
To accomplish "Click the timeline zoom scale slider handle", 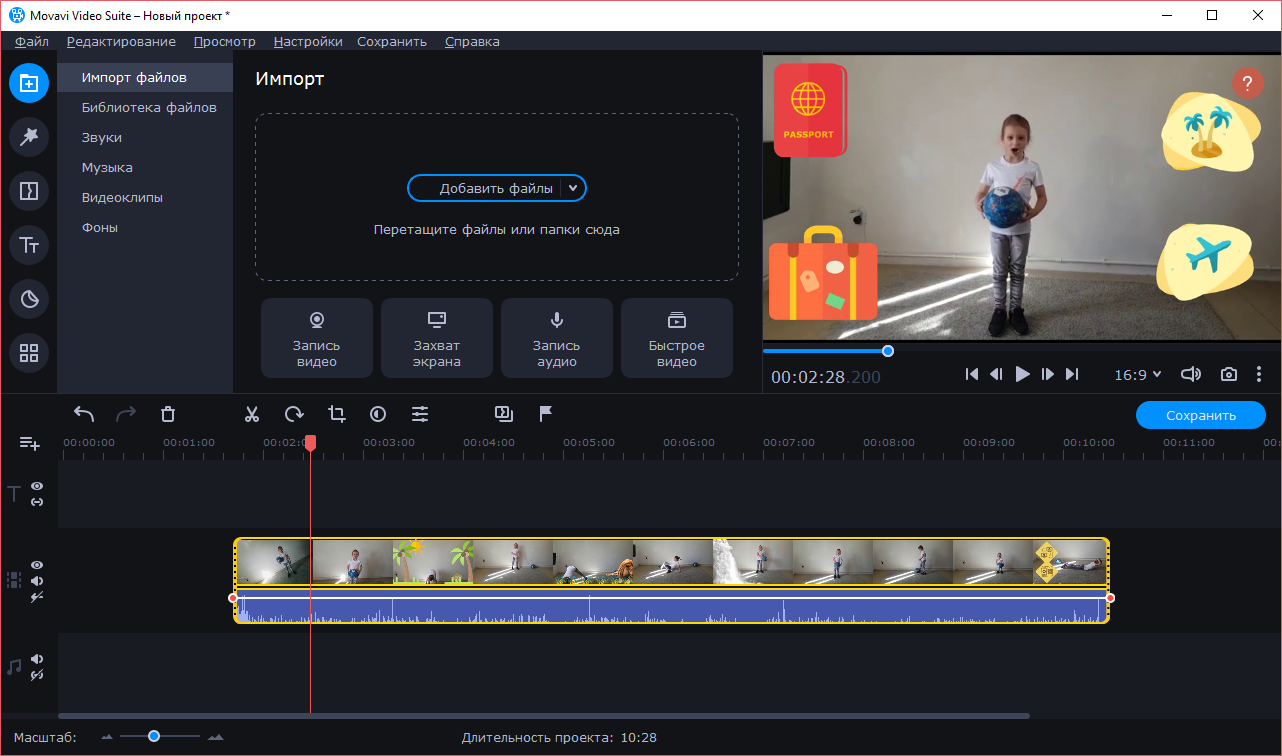I will (154, 736).
